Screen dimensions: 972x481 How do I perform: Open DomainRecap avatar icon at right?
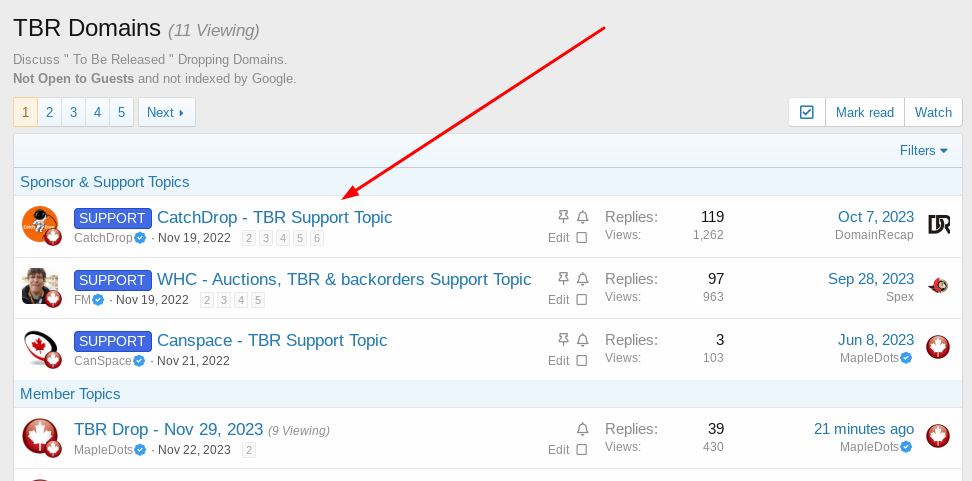(x=939, y=224)
